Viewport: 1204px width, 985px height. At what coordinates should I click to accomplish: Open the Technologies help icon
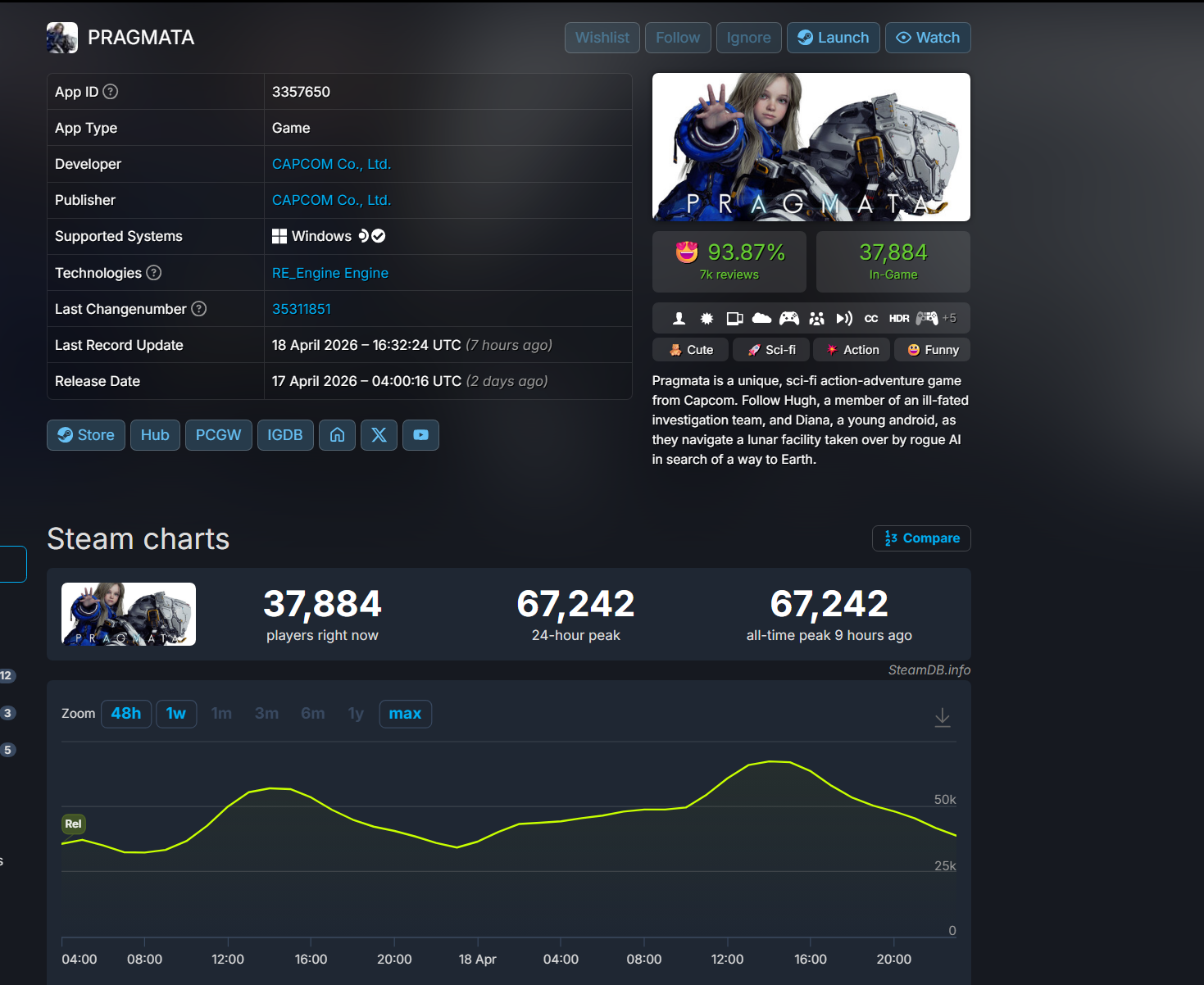[153, 273]
